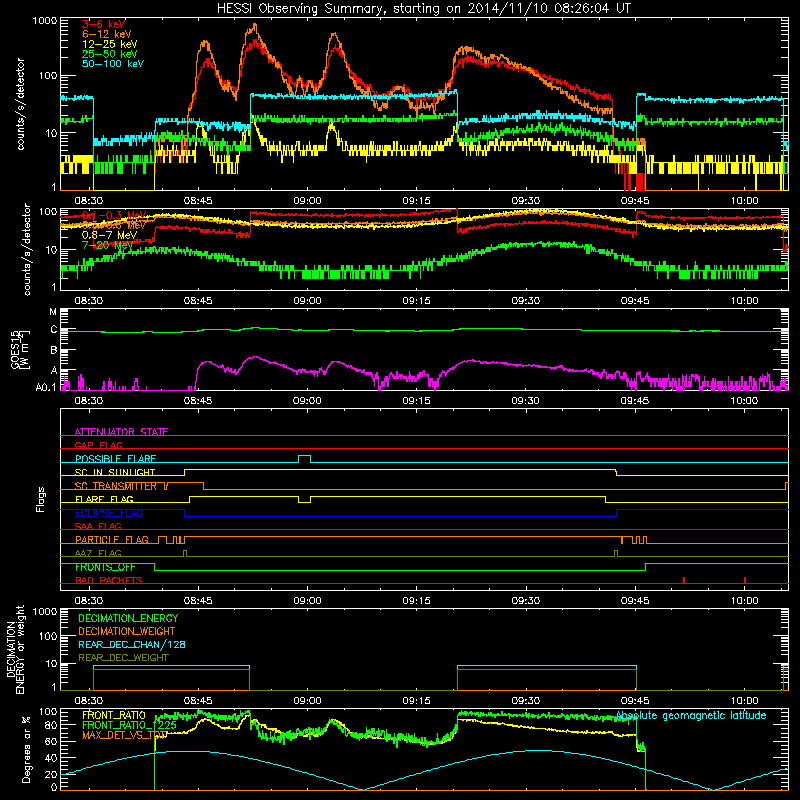The image size is (800, 800).
Task: Select the orange 6-12 keV legend label
Action: pos(107,34)
